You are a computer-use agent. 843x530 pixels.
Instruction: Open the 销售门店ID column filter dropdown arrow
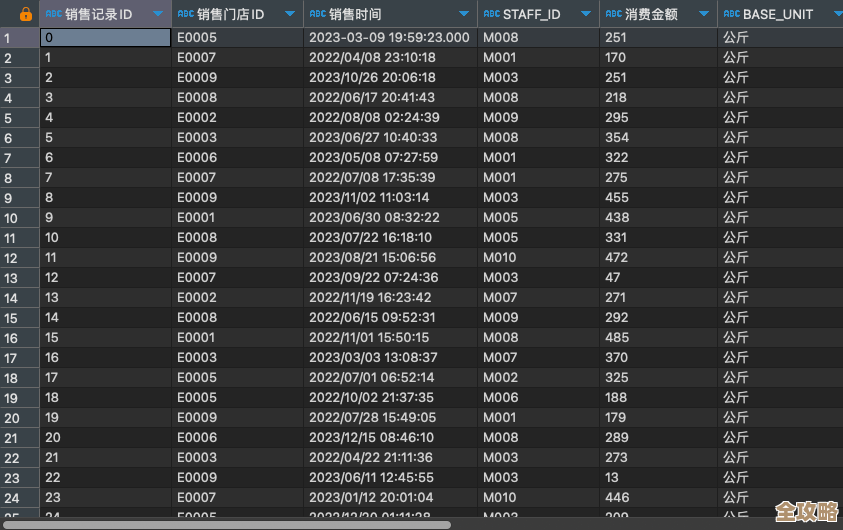click(x=290, y=14)
